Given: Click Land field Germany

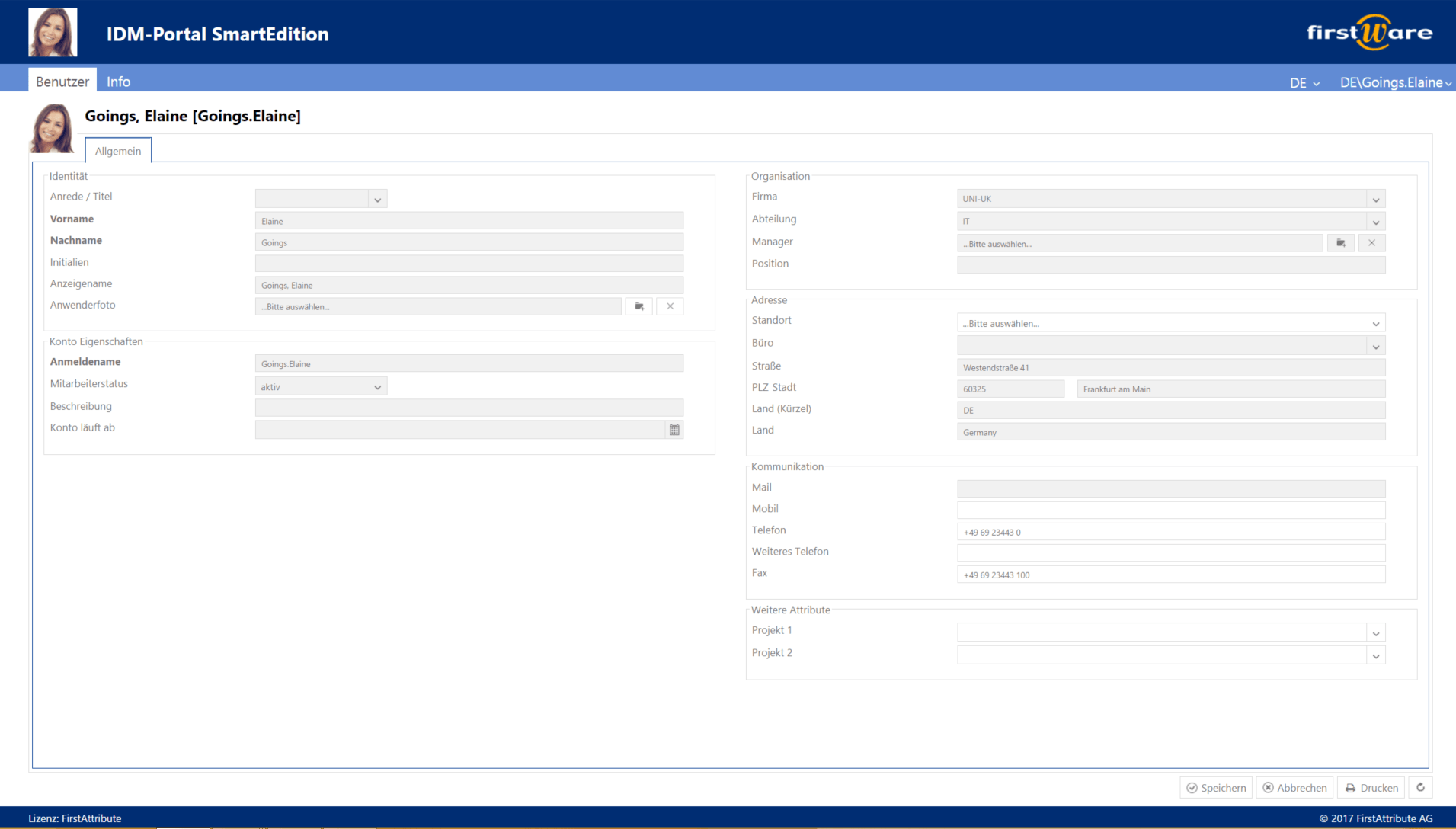Looking at the screenshot, I should [x=1171, y=432].
